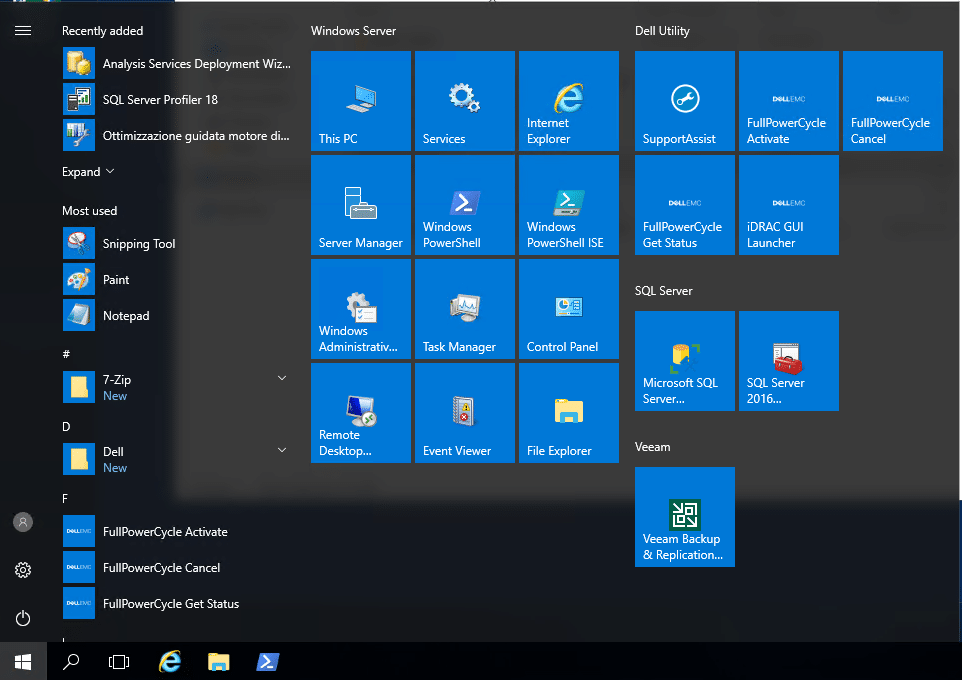Image resolution: width=962 pixels, height=680 pixels.
Task: Open Windows Administrative Tools tile
Action: [x=361, y=309]
